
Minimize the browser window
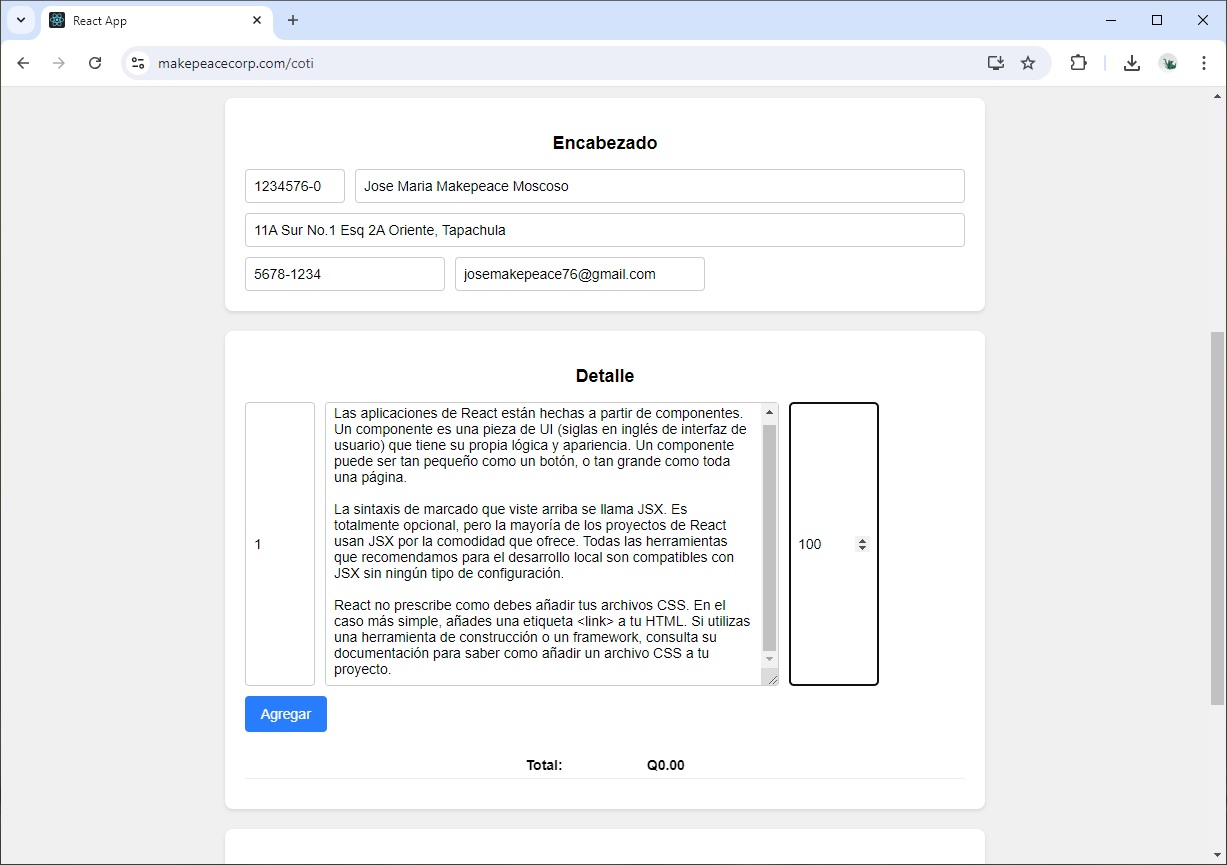1111,20
